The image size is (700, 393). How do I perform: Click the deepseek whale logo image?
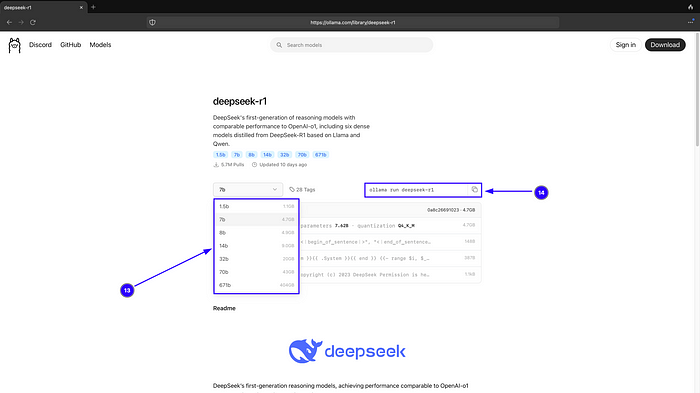[347, 351]
